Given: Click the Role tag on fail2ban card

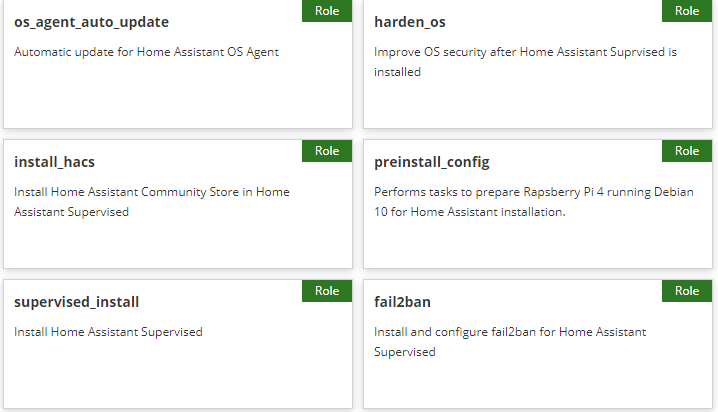Looking at the screenshot, I should tap(687, 291).
